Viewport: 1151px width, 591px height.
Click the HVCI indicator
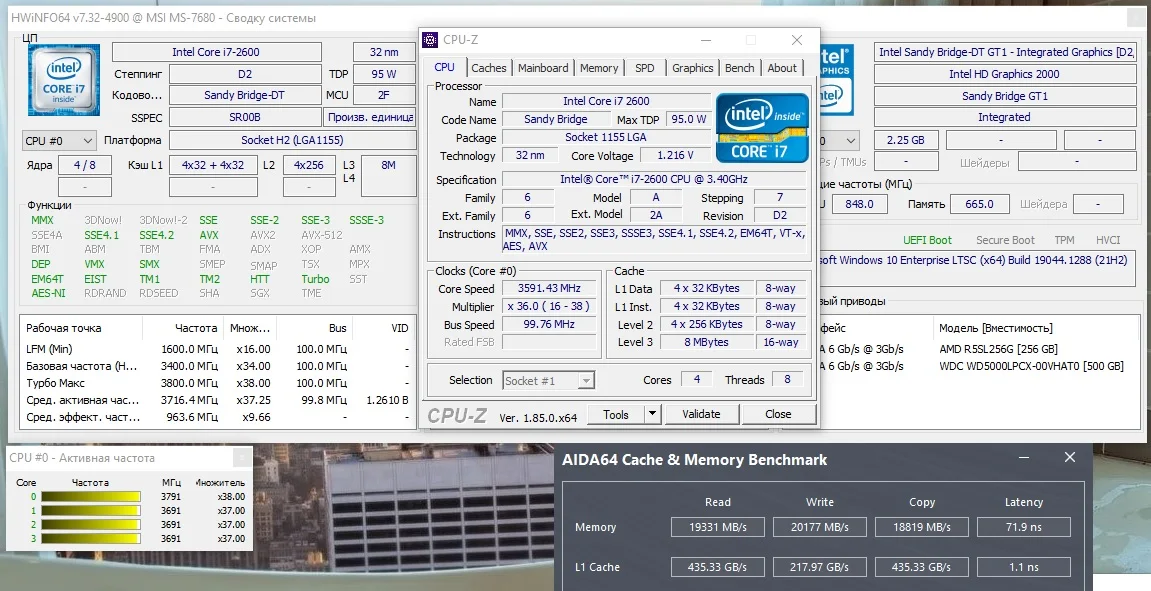pos(1108,240)
